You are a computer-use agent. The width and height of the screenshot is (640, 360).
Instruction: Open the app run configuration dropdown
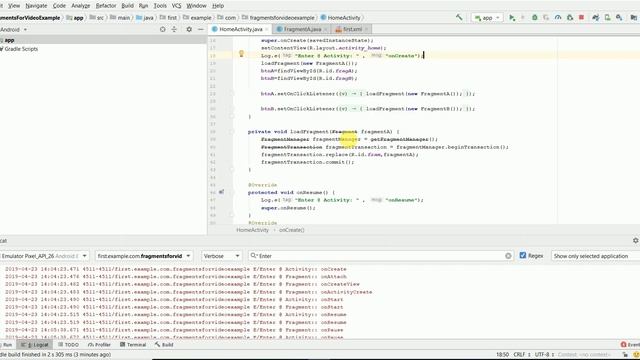coord(487,18)
